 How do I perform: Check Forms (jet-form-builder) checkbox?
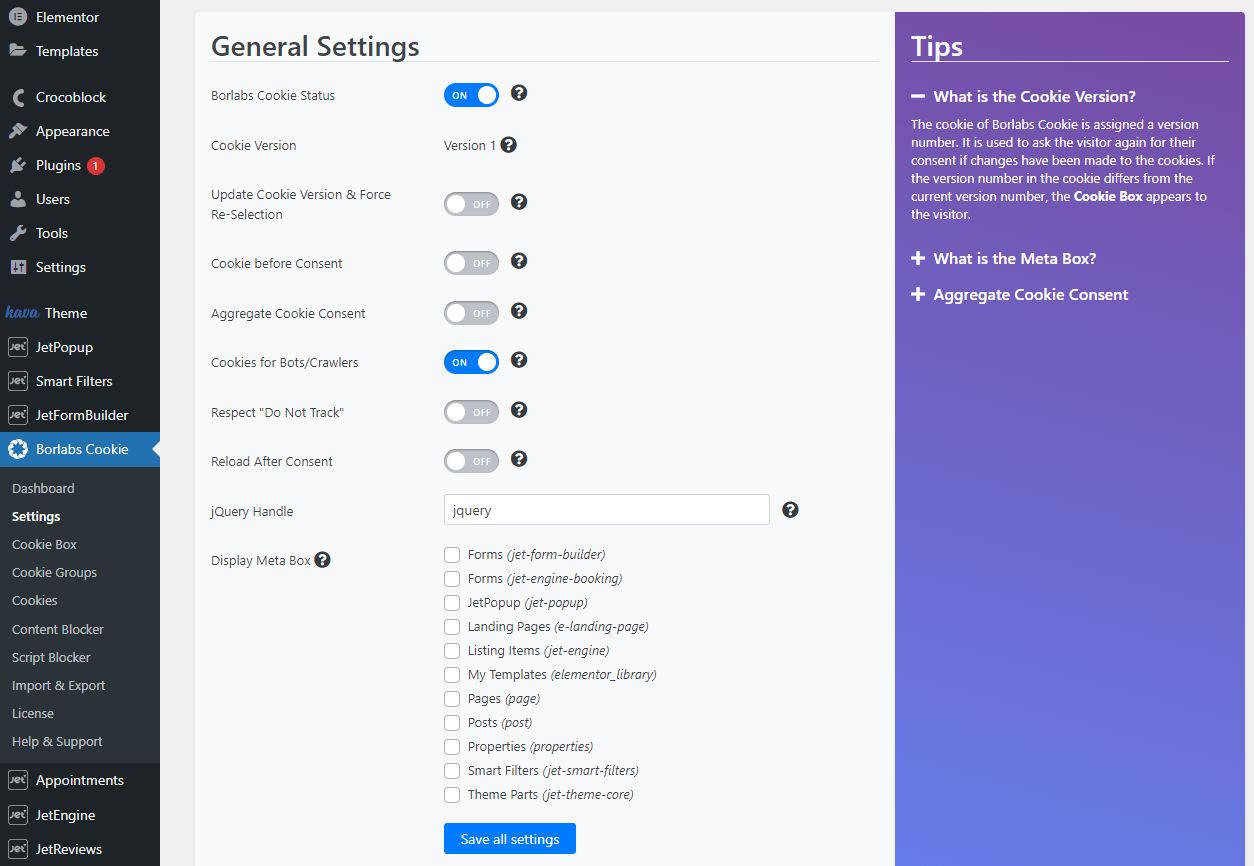tap(452, 555)
